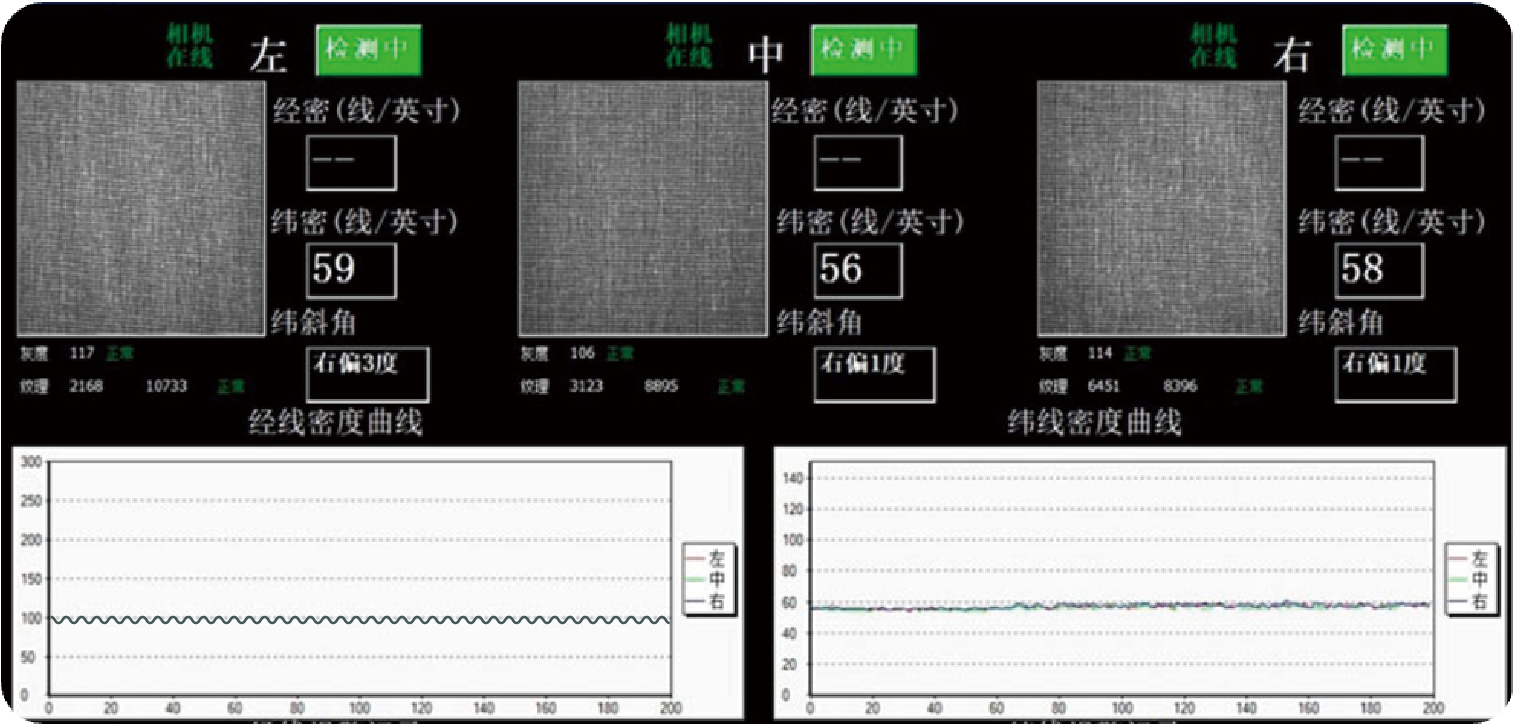Click the 检测中 button for the 左 camera
The image size is (1515, 724).
point(369,49)
